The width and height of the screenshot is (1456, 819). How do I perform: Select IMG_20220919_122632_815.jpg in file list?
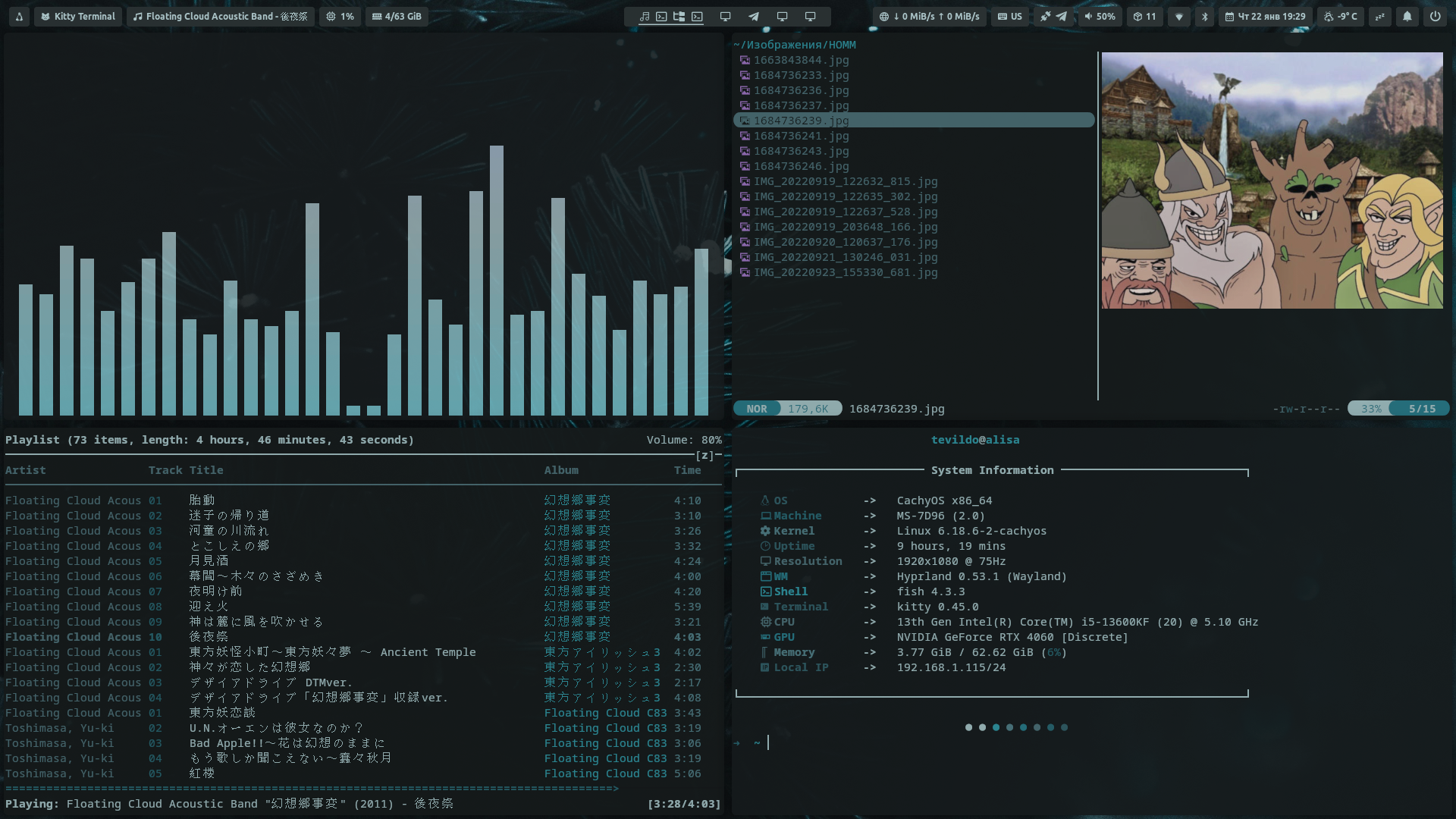click(x=845, y=181)
